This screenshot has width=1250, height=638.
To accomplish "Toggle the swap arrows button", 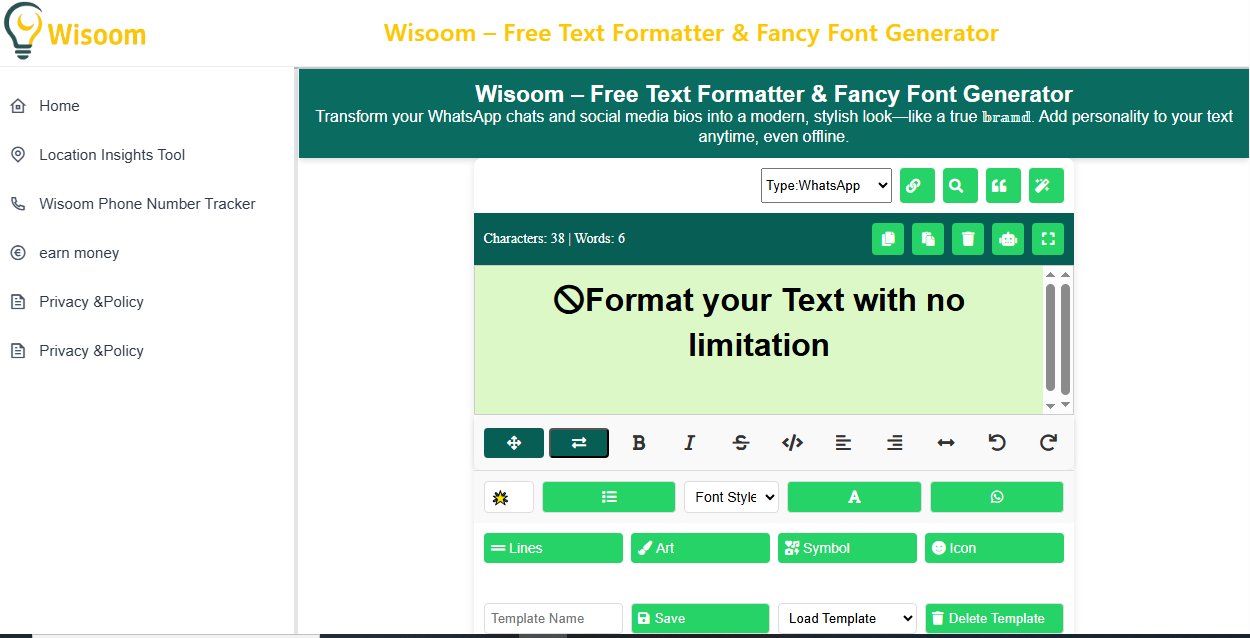I will click(x=579, y=443).
